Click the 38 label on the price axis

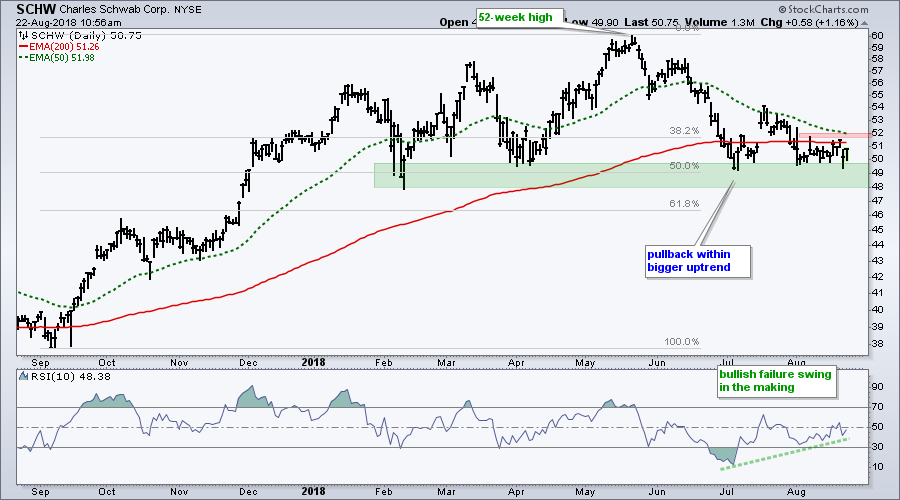877,344
